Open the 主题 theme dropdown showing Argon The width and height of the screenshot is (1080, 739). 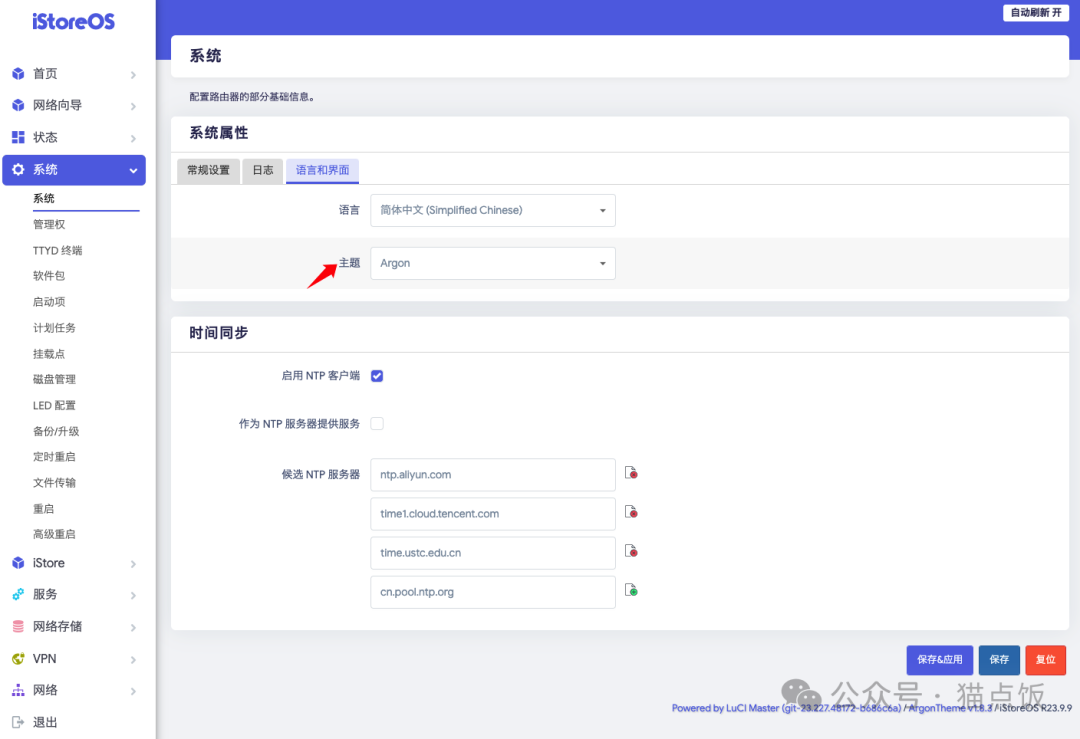pyautogui.click(x=492, y=263)
